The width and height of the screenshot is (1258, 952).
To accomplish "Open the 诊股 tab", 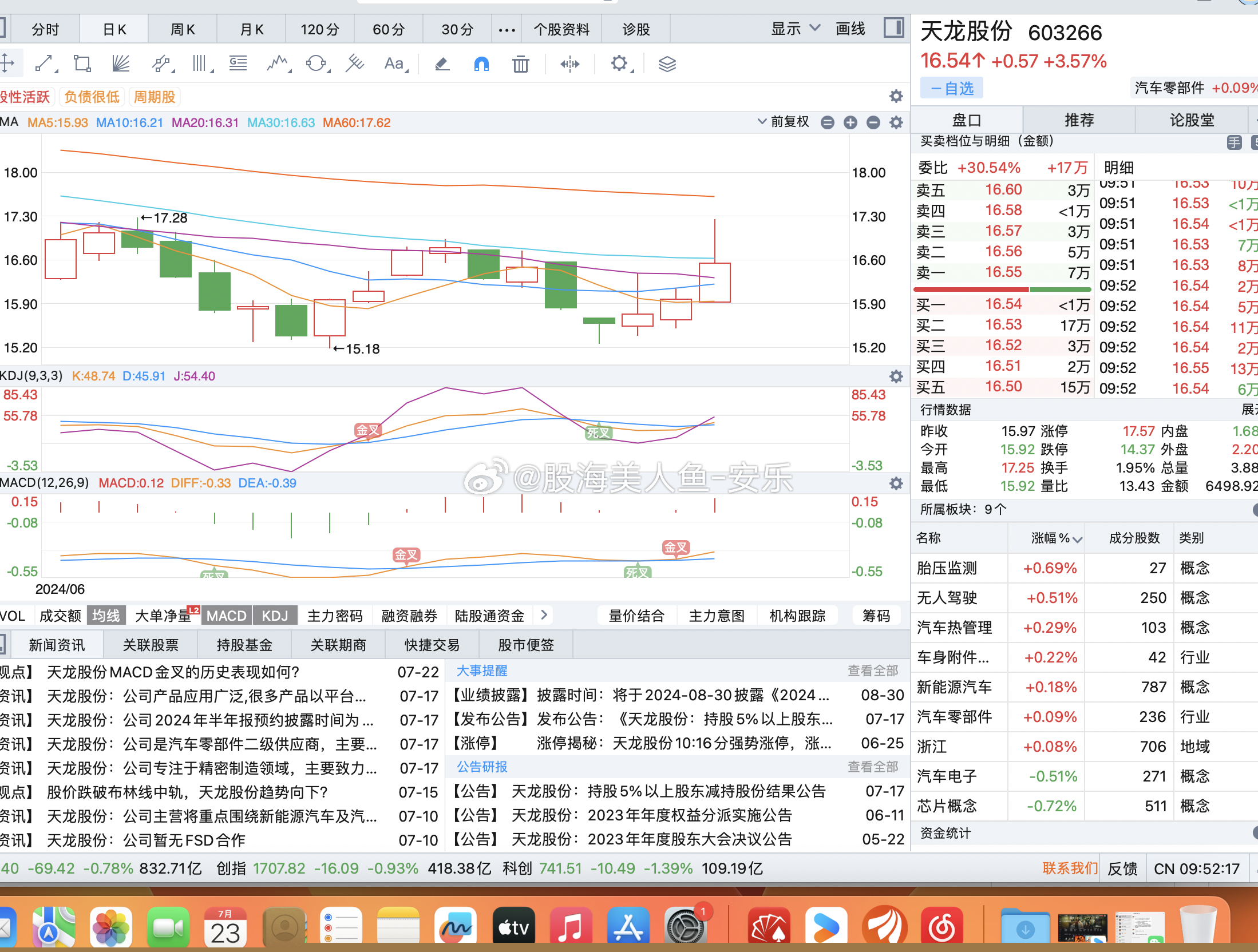I will [636, 30].
